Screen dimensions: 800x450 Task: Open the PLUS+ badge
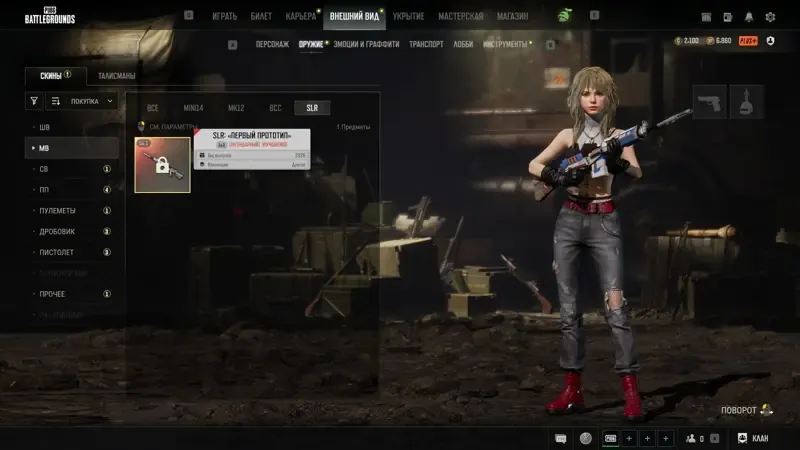pos(748,41)
